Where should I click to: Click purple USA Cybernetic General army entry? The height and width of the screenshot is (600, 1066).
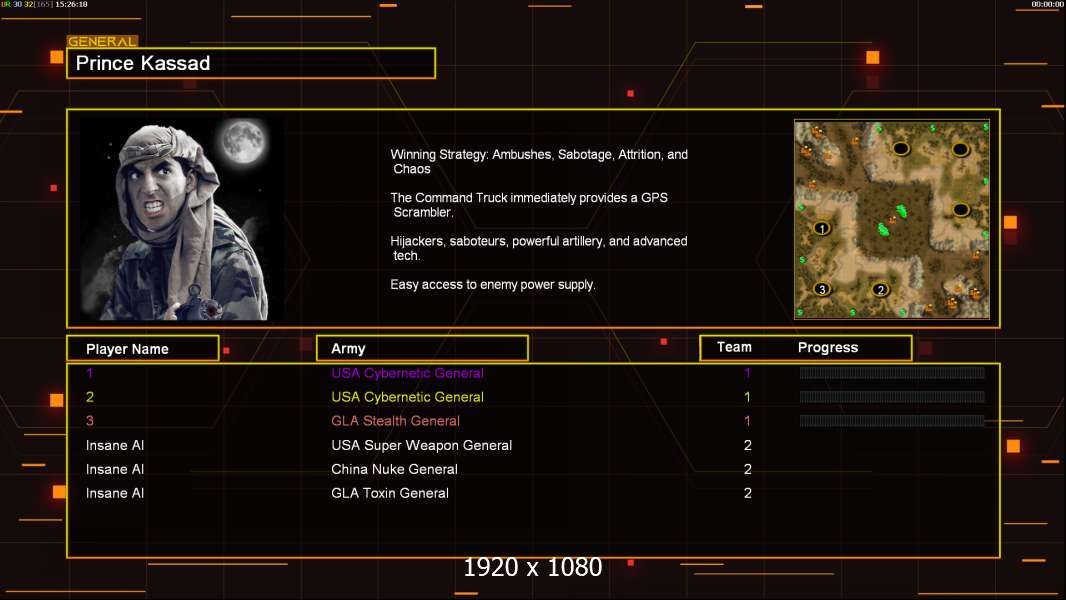click(x=407, y=373)
